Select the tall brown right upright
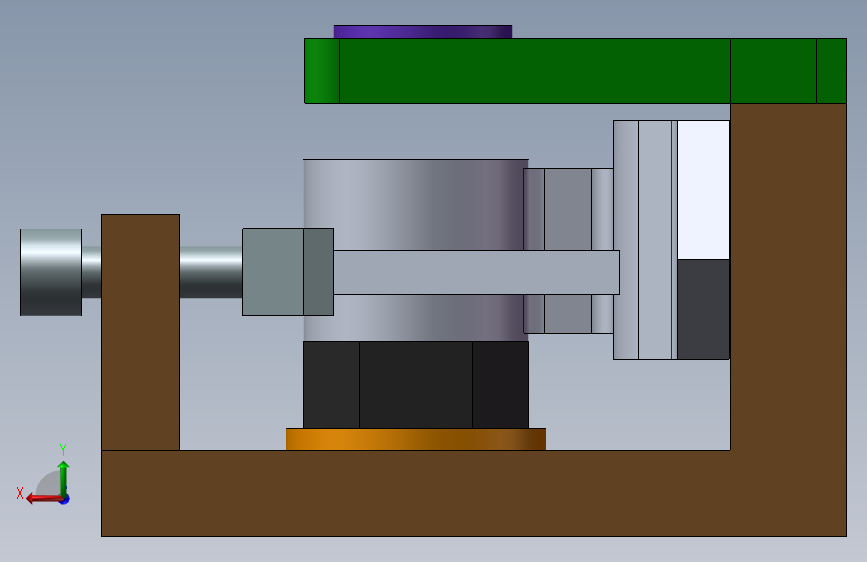867x562 pixels. point(788,277)
